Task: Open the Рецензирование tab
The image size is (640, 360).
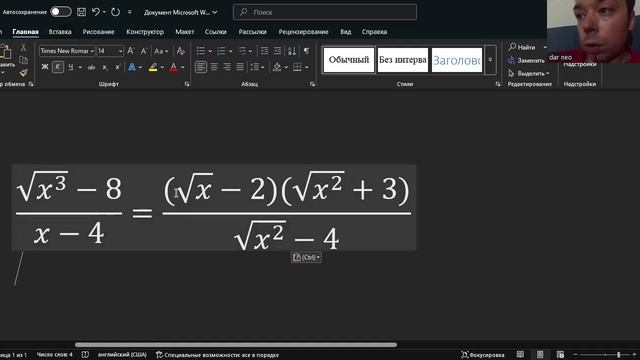Action: (303, 32)
